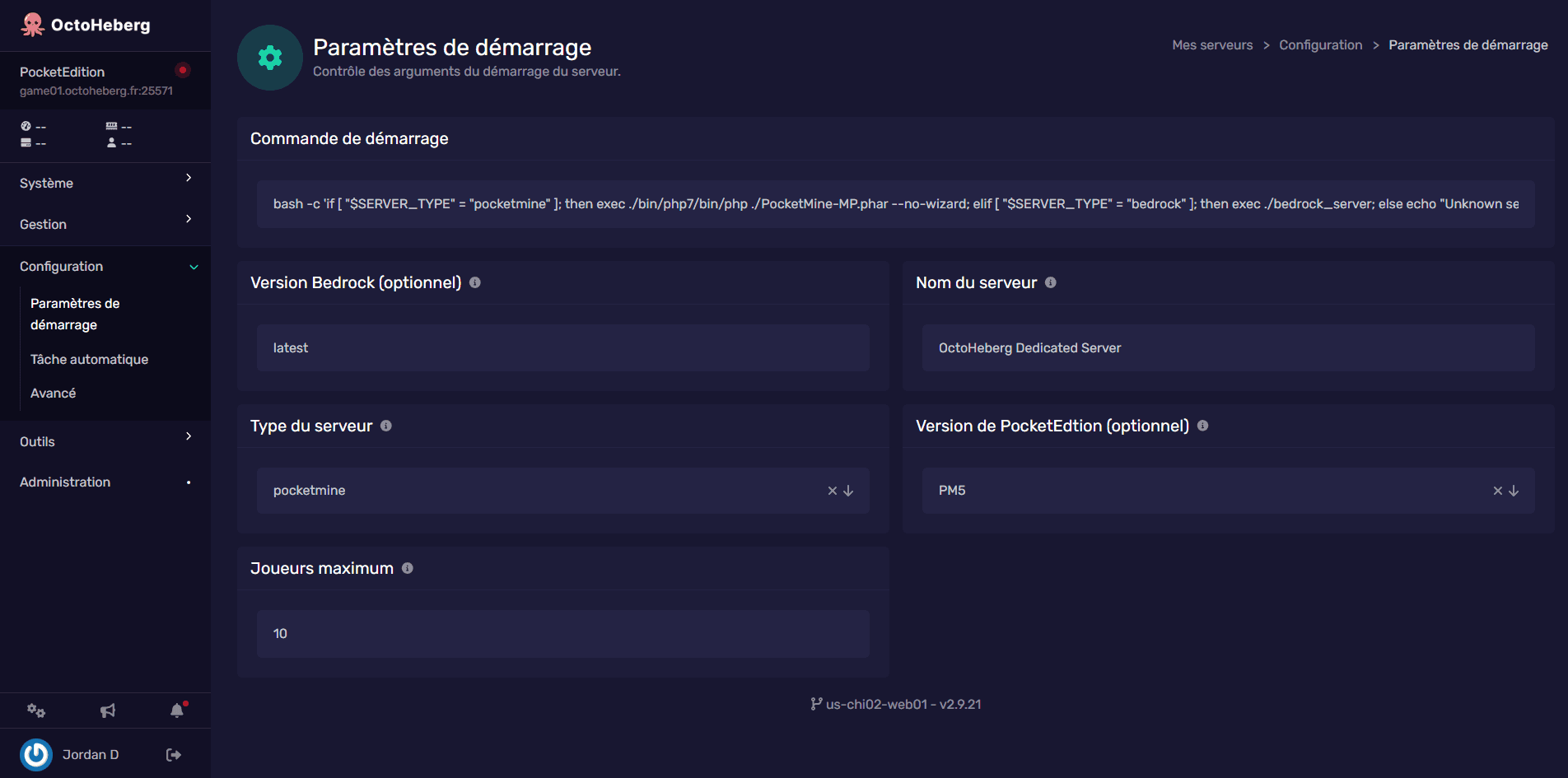The width and height of the screenshot is (1568, 778).
Task: Click Paramètres de démarrage breadcrumb
Action: pyautogui.click(x=1468, y=45)
